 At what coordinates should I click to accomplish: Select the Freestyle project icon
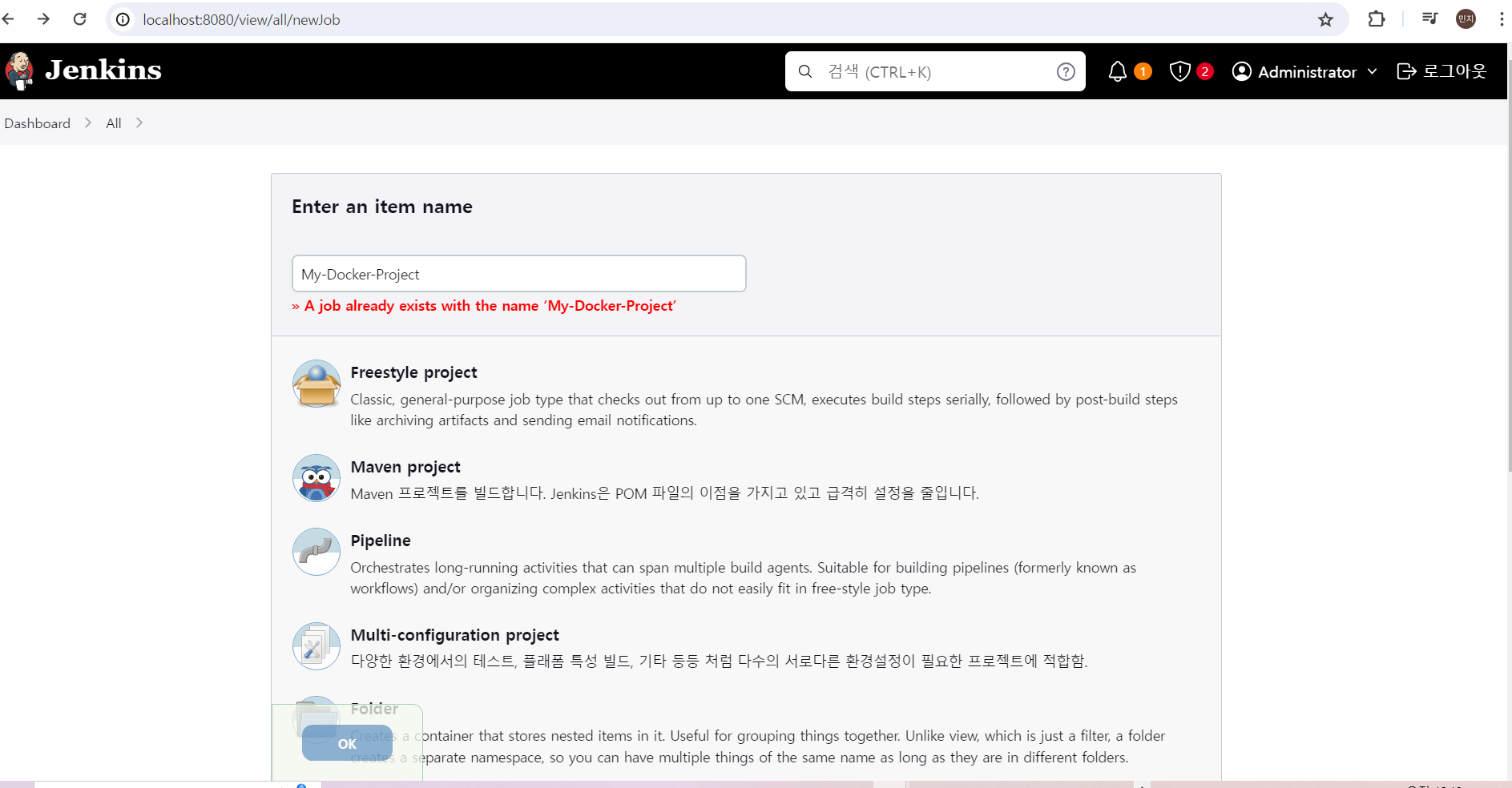click(317, 384)
